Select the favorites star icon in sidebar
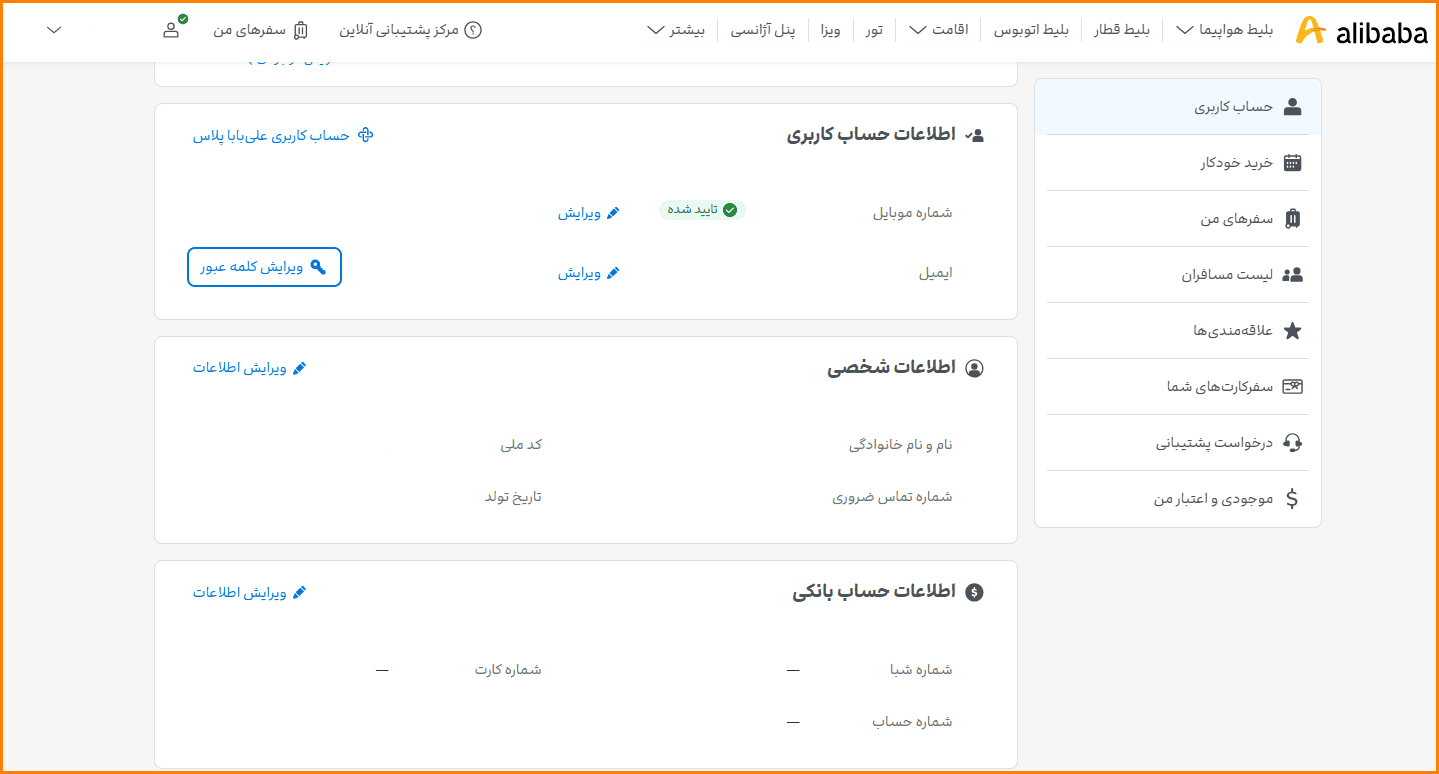 click(1292, 331)
